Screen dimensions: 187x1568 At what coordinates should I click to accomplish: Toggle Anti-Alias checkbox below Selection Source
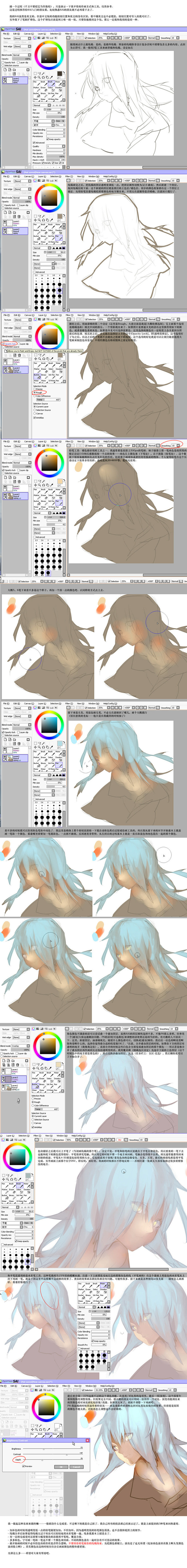pyautogui.click(x=39, y=417)
